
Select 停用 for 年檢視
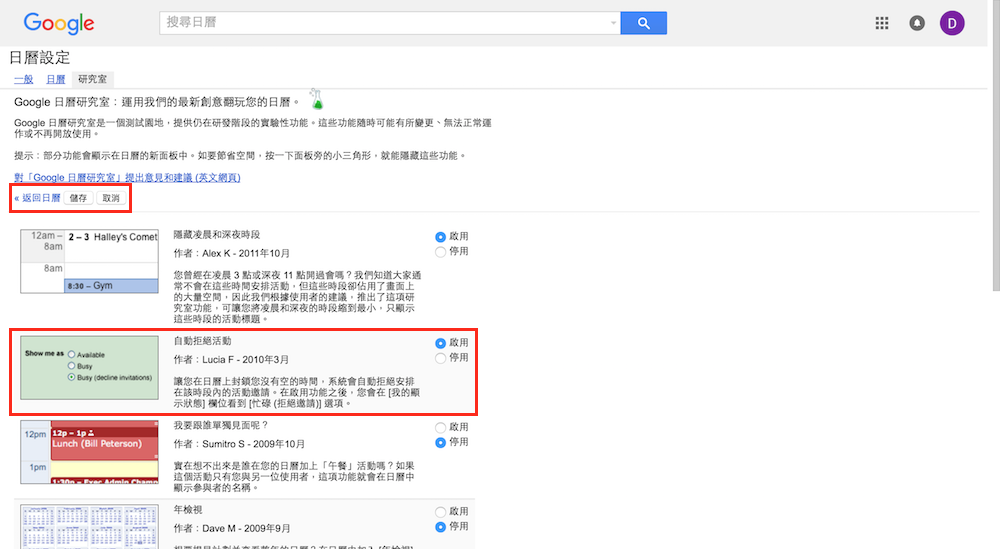tap(440, 527)
